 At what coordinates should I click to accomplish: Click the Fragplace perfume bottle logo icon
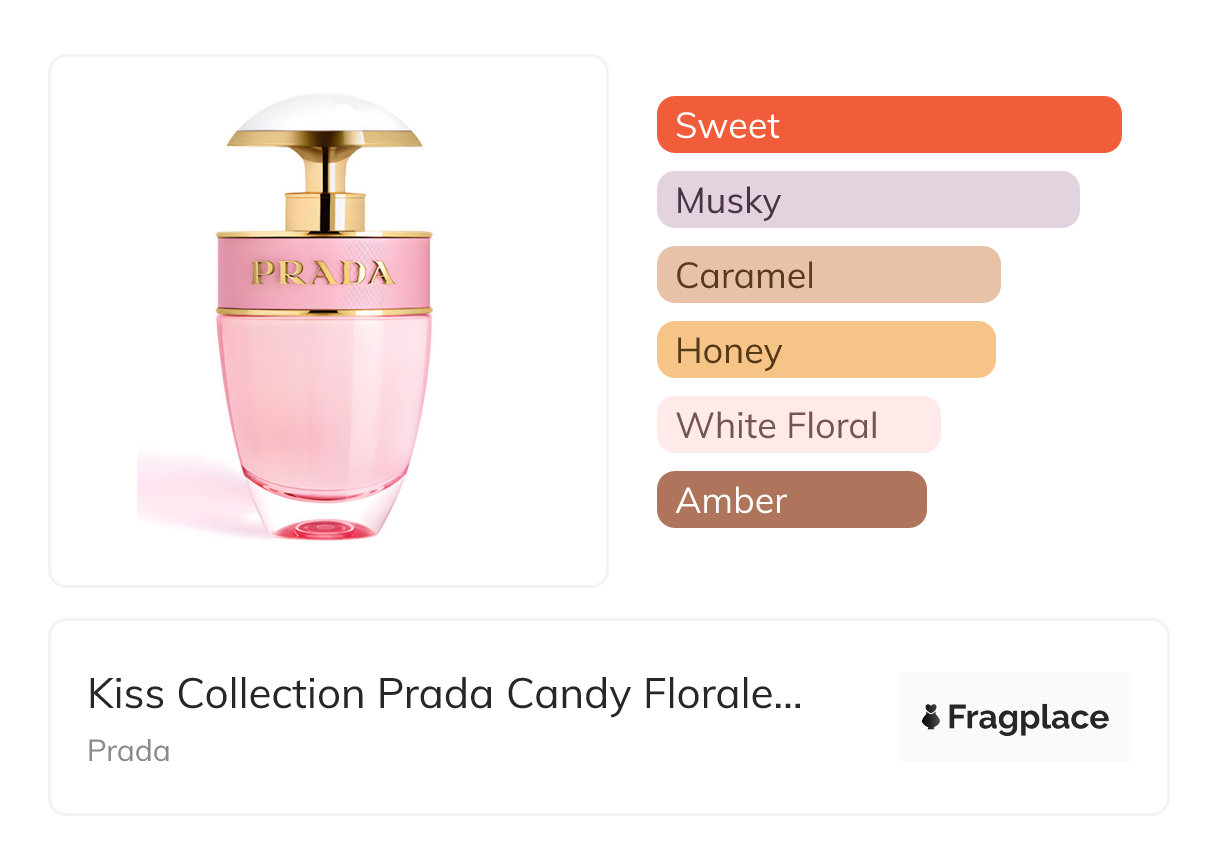tap(931, 717)
